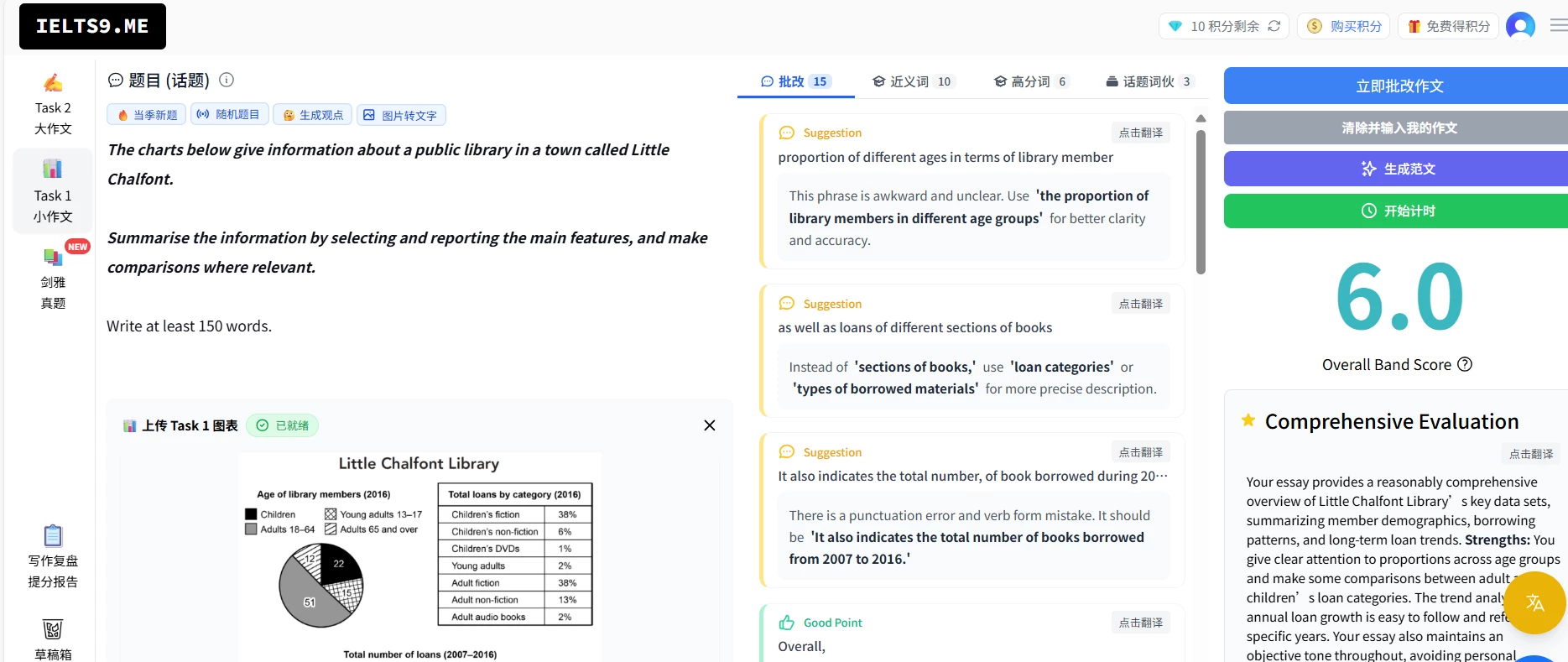The image size is (1568, 662).
Task: Switch to the 近义词 tab
Action: click(912, 81)
